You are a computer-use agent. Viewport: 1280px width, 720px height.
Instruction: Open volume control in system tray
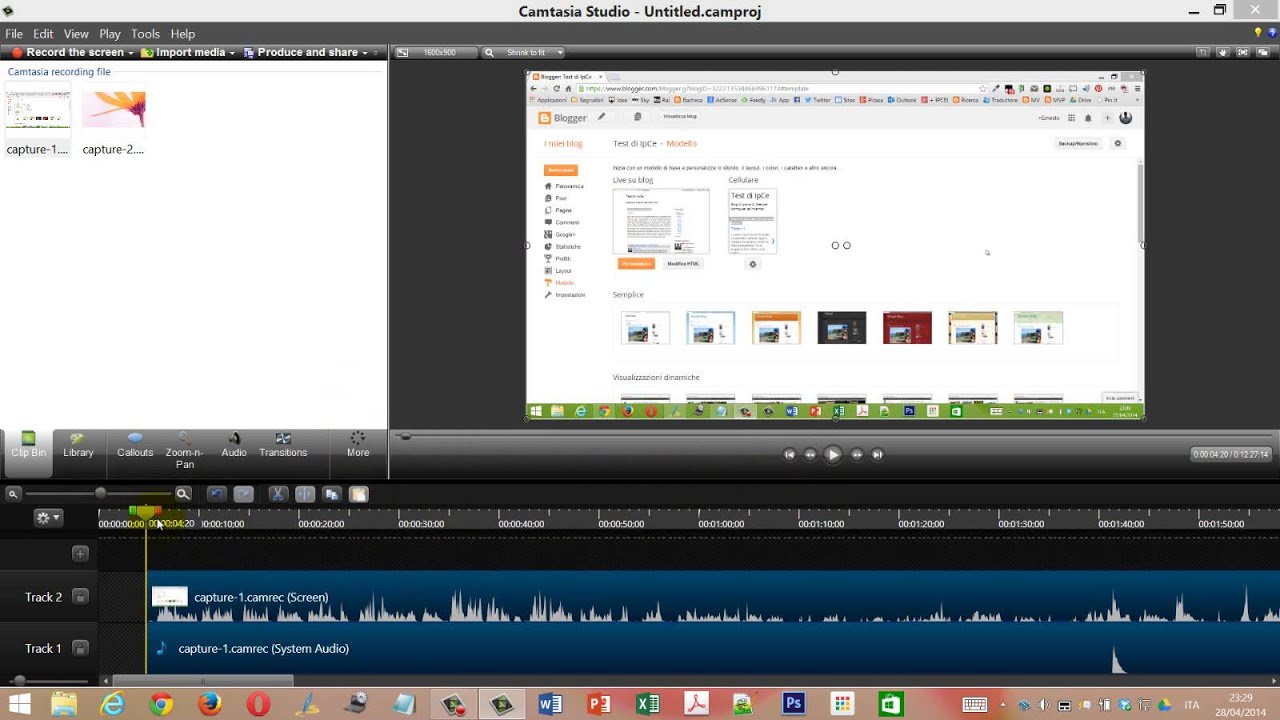coord(1044,705)
